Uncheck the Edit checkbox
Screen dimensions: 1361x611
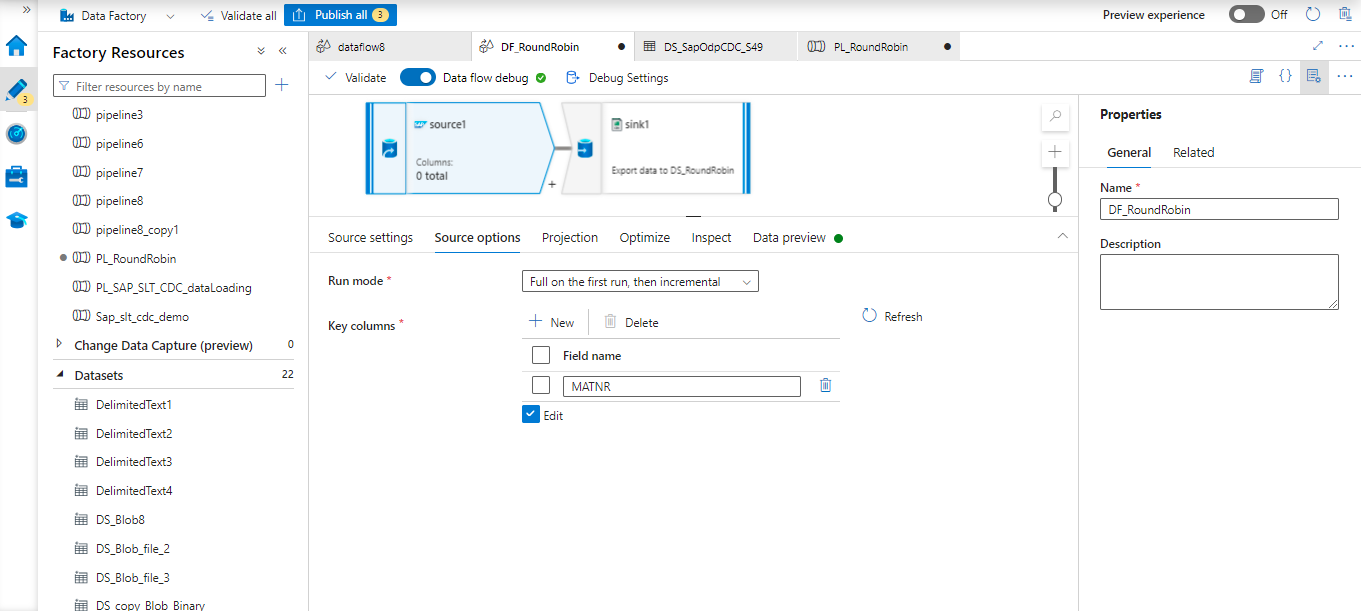[531, 415]
